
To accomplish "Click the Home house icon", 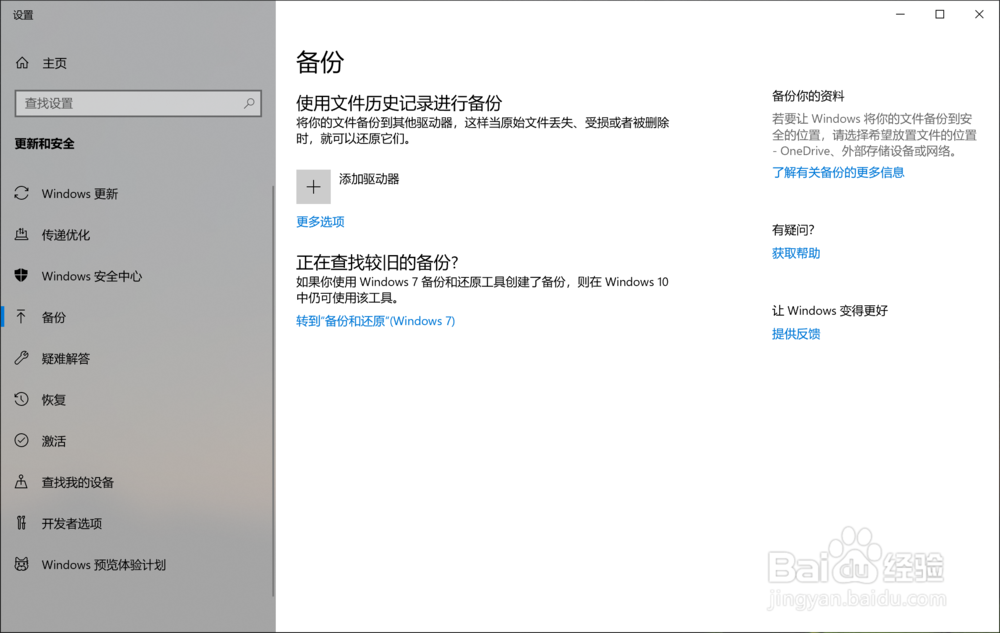I will click(x=22, y=62).
